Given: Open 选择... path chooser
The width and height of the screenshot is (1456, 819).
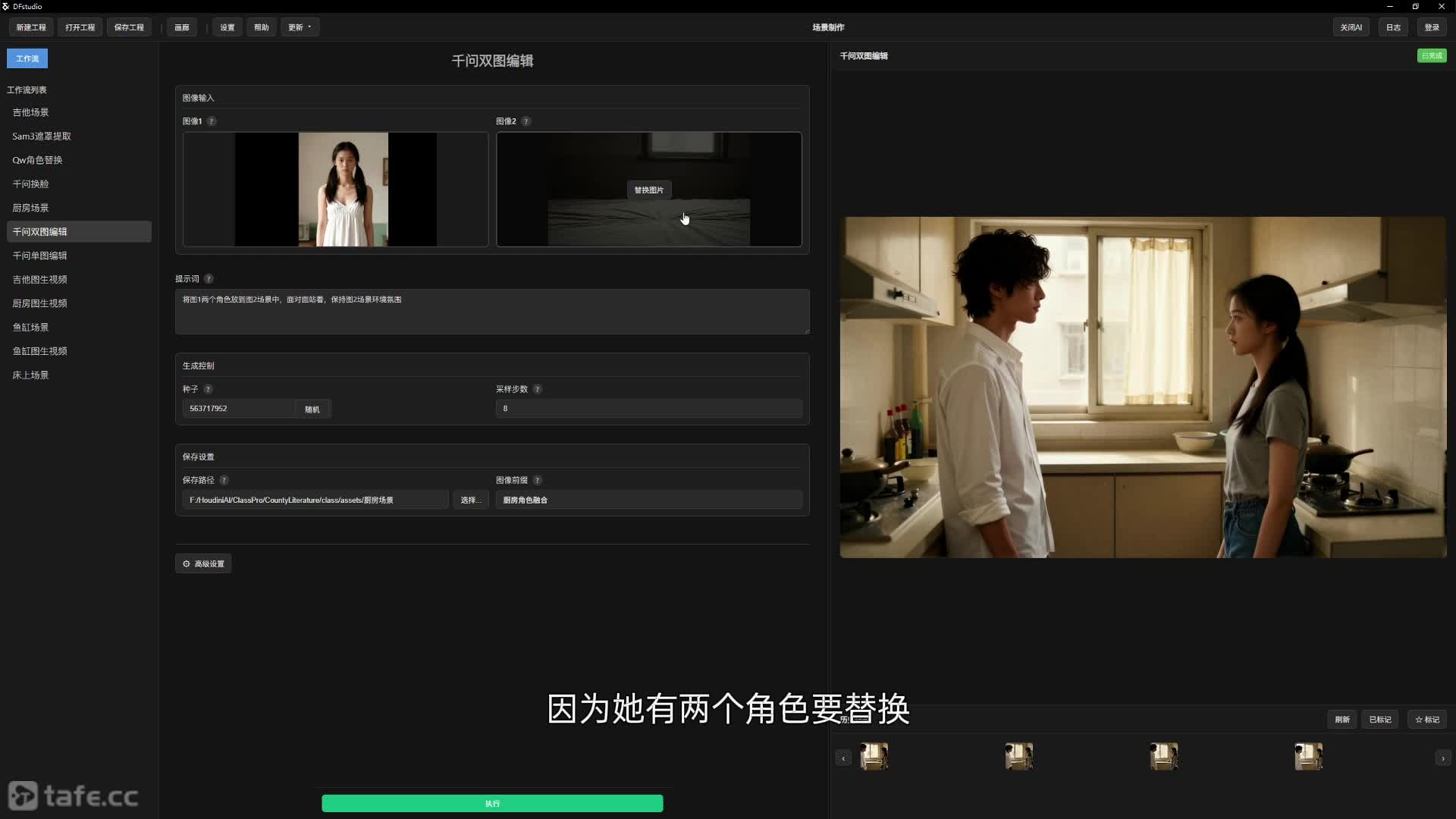Looking at the screenshot, I should pyautogui.click(x=470, y=500).
